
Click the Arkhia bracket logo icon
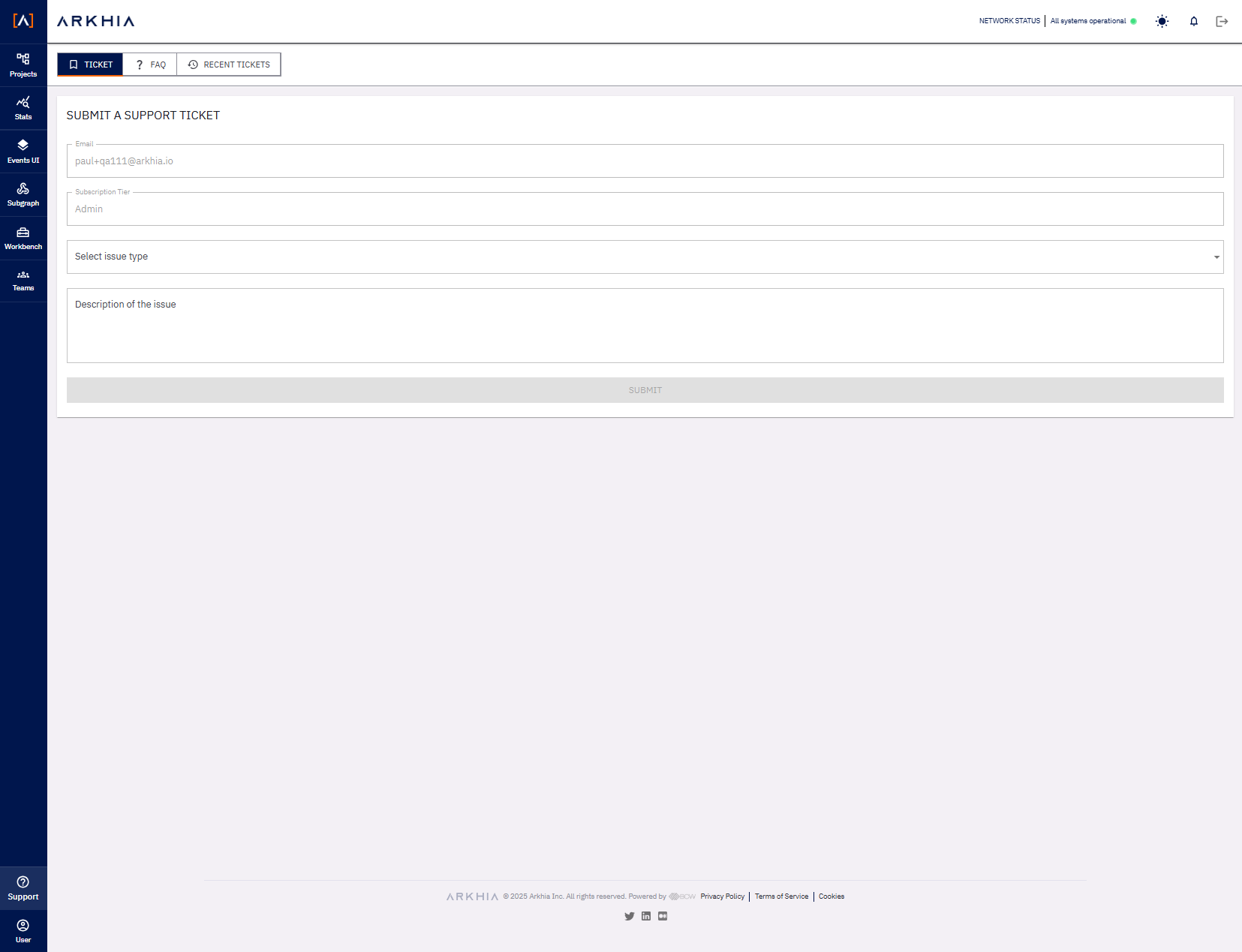[23, 21]
